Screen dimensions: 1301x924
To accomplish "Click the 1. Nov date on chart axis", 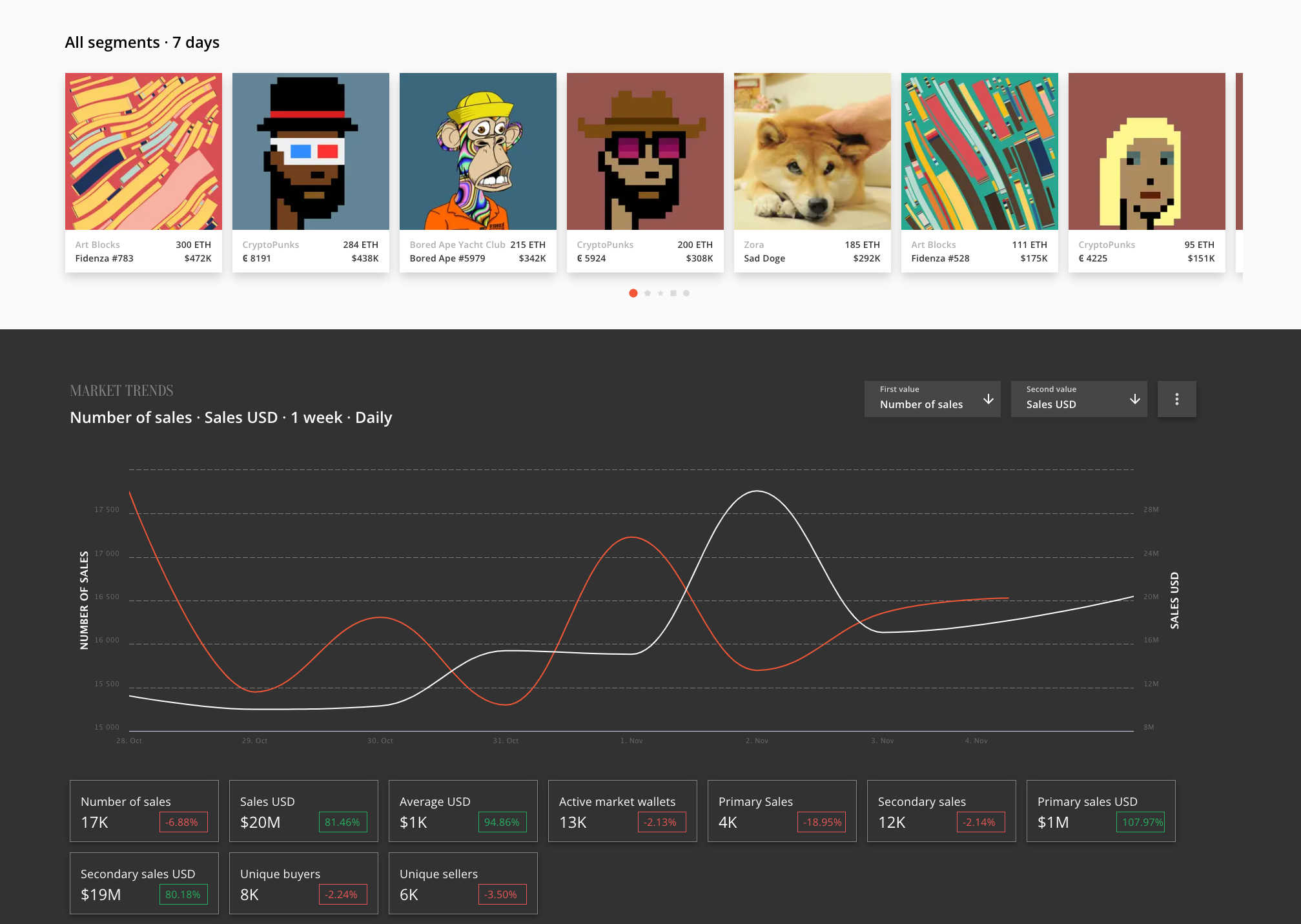I will [x=631, y=741].
